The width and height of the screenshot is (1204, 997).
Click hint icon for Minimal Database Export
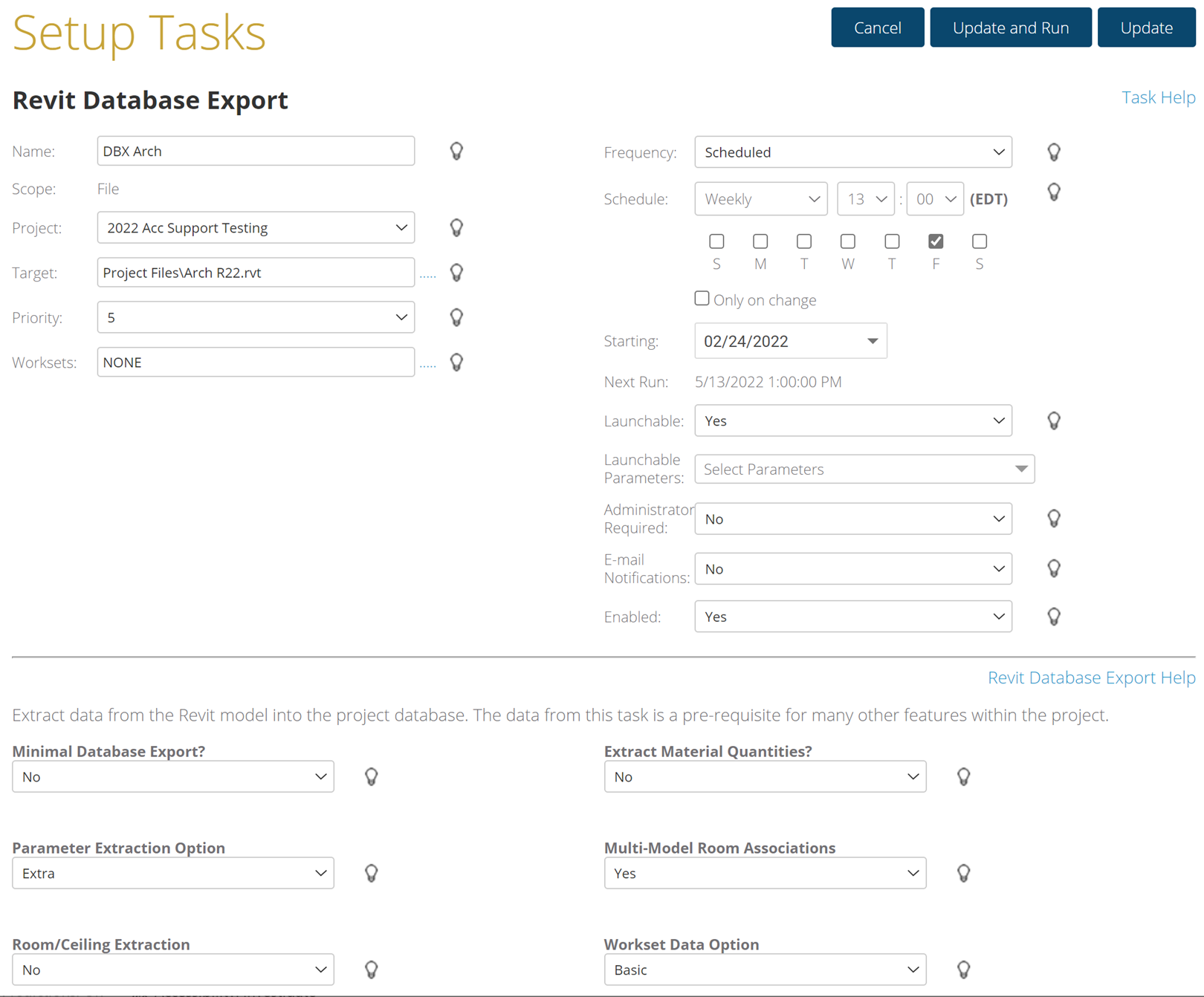[371, 776]
